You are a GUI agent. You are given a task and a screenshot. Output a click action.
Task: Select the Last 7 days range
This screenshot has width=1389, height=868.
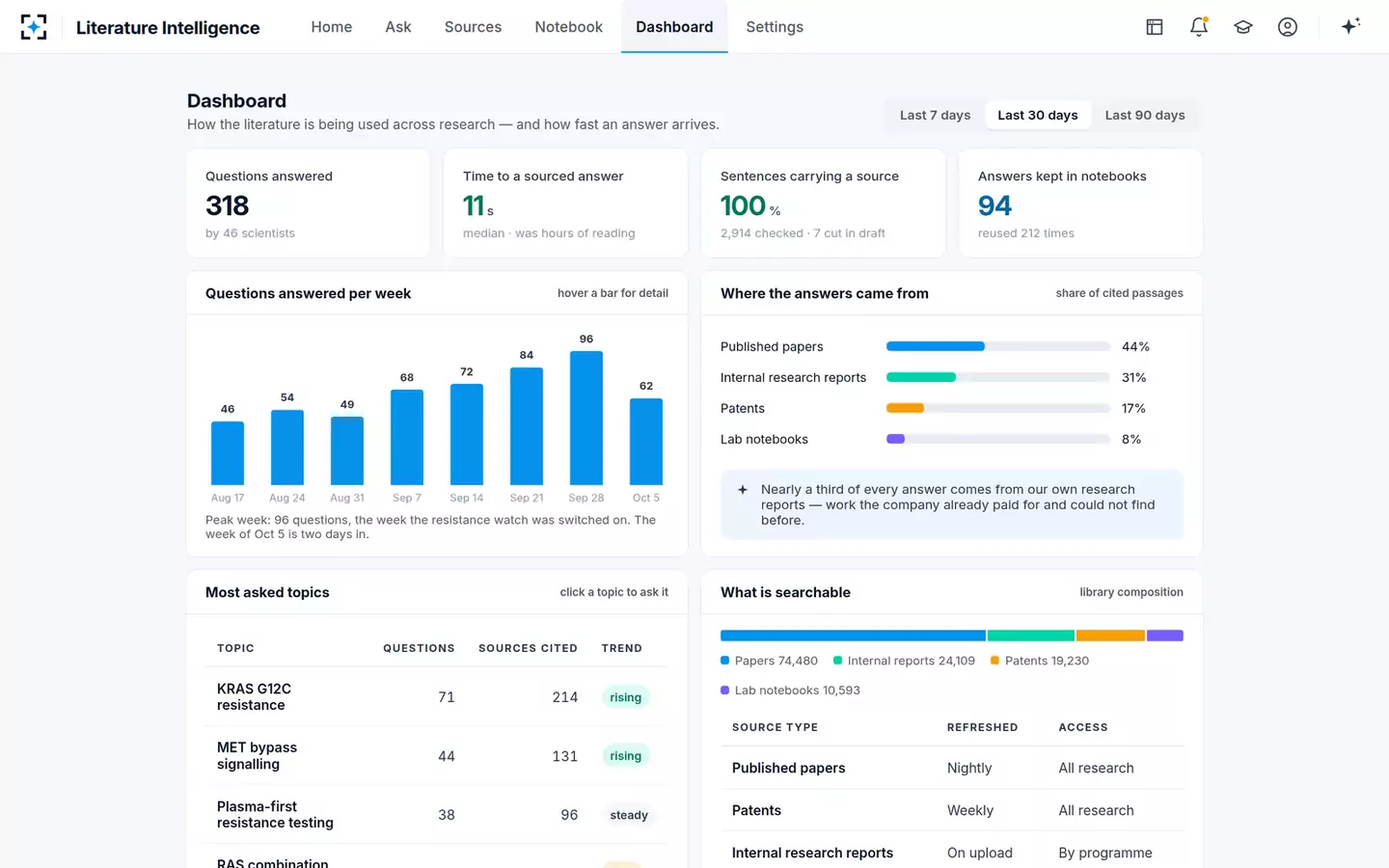pos(935,115)
